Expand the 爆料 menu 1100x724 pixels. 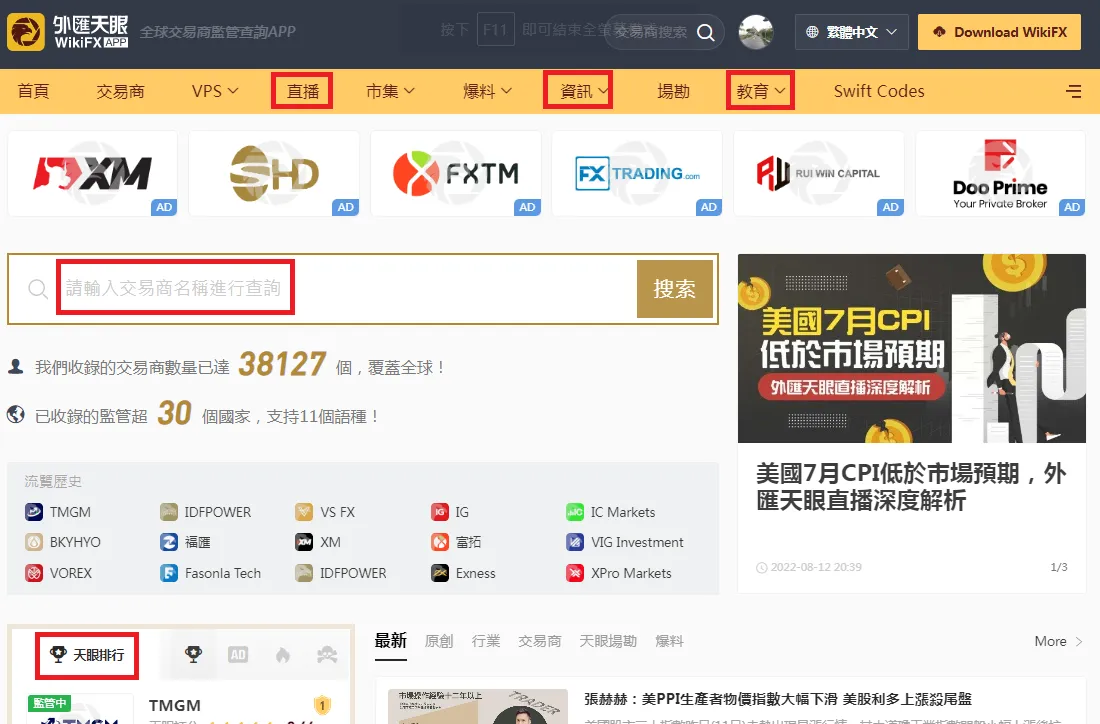pos(488,91)
